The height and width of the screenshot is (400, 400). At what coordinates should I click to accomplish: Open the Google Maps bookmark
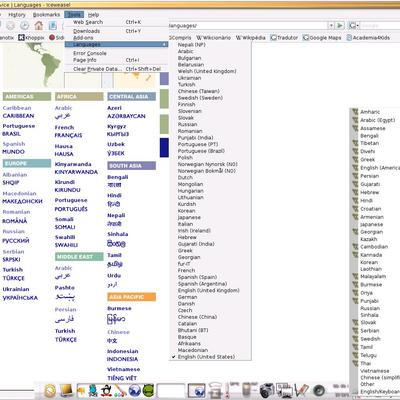coord(322,38)
